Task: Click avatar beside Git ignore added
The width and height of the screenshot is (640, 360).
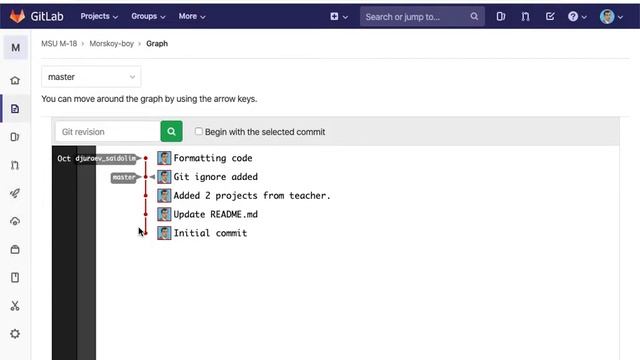Action: click(164, 177)
